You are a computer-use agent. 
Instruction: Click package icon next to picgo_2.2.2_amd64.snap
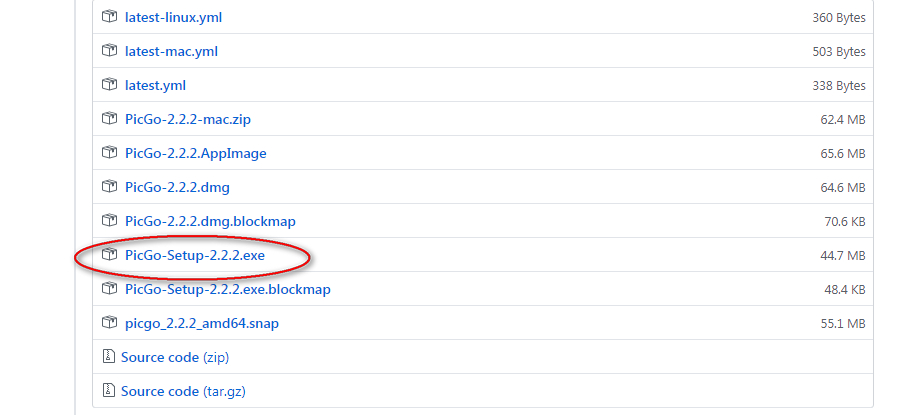pyautogui.click(x=110, y=323)
